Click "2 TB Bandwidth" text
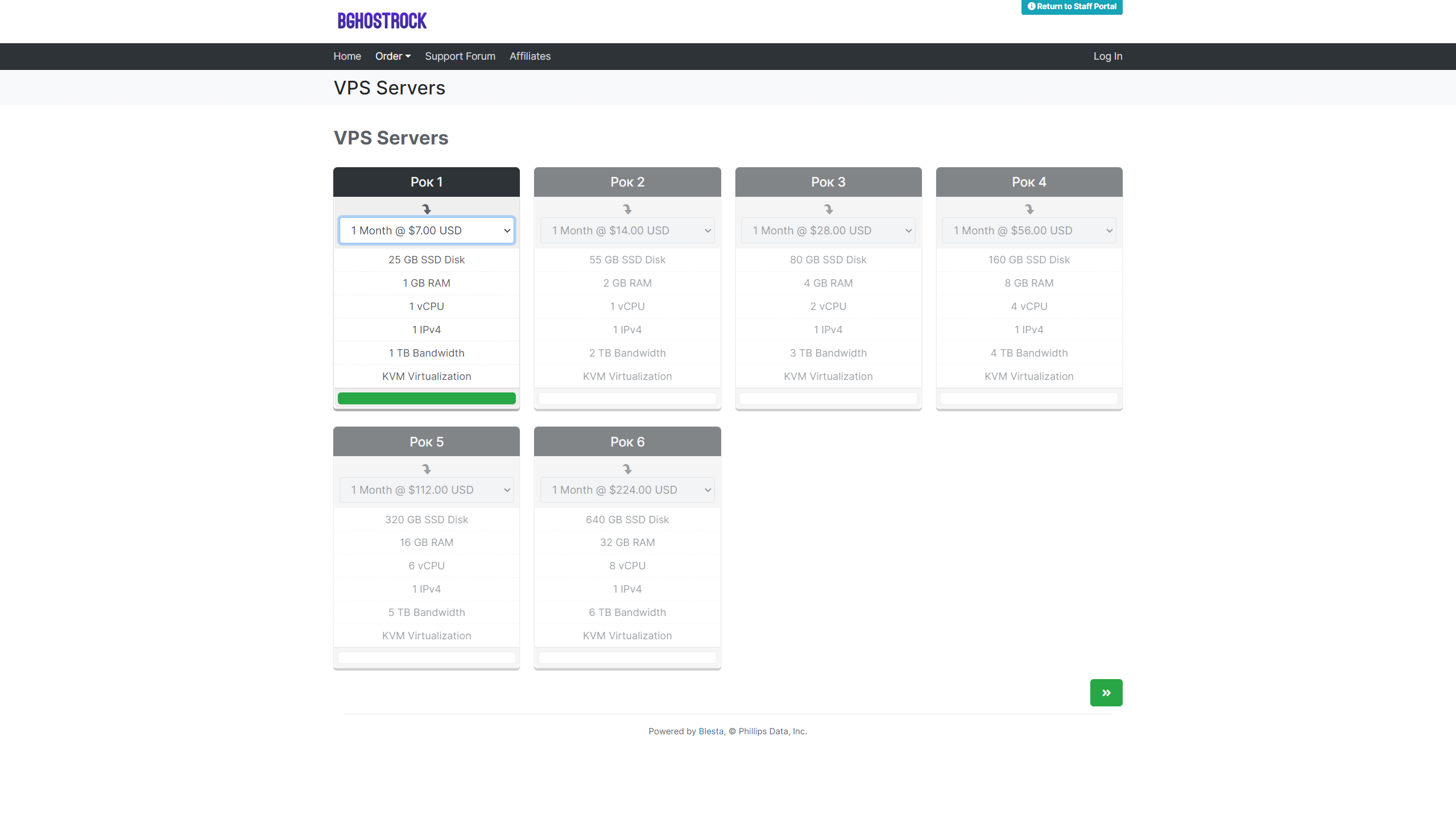This screenshot has height=819, width=1456. tap(627, 353)
